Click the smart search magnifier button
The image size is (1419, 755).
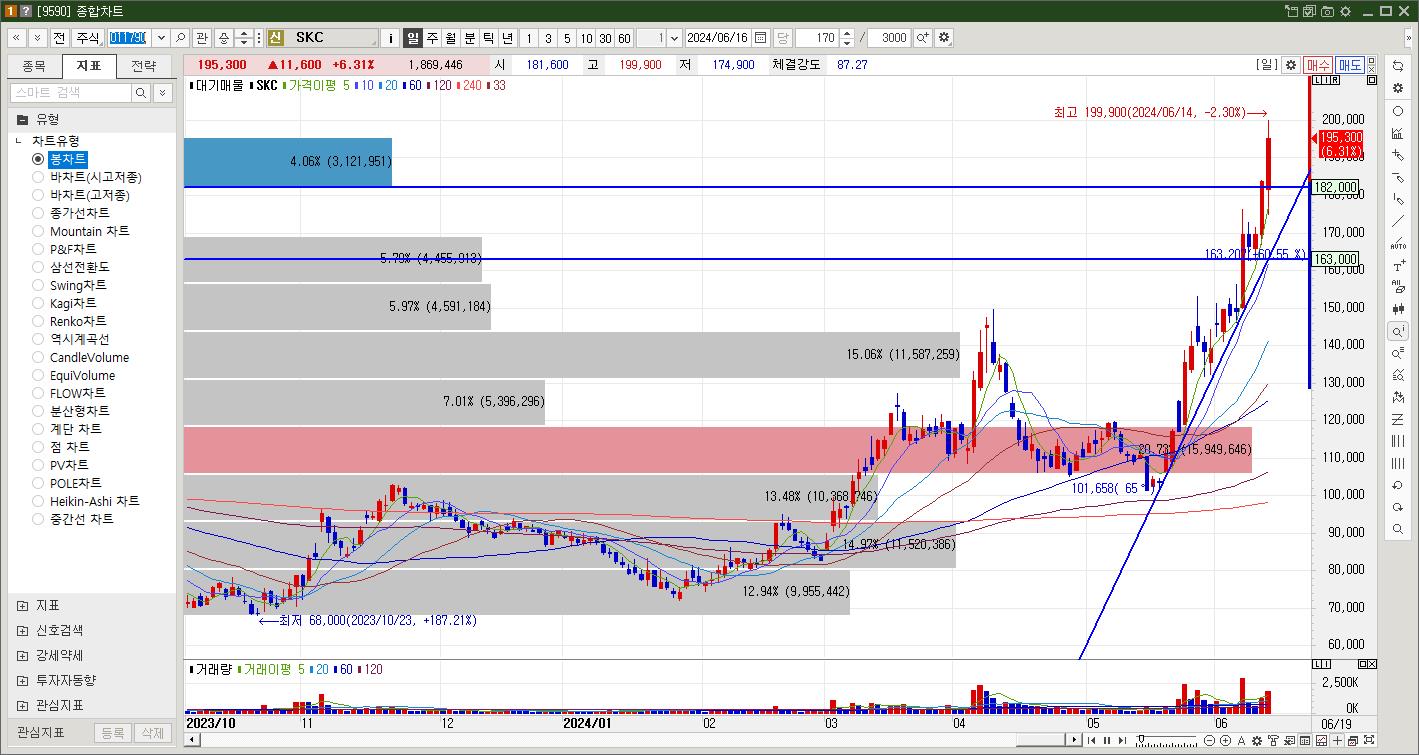pos(142,92)
